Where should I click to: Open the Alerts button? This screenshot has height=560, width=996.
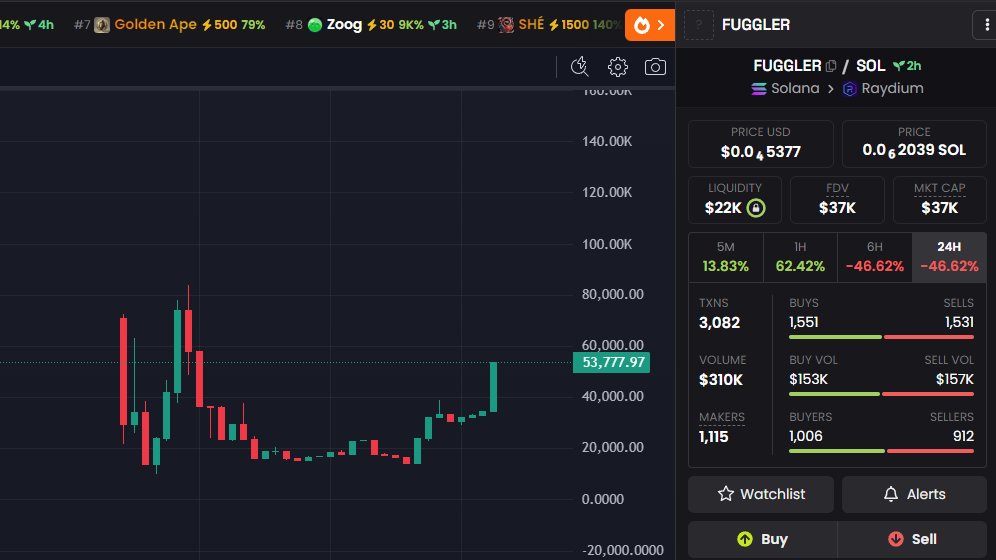coord(914,494)
